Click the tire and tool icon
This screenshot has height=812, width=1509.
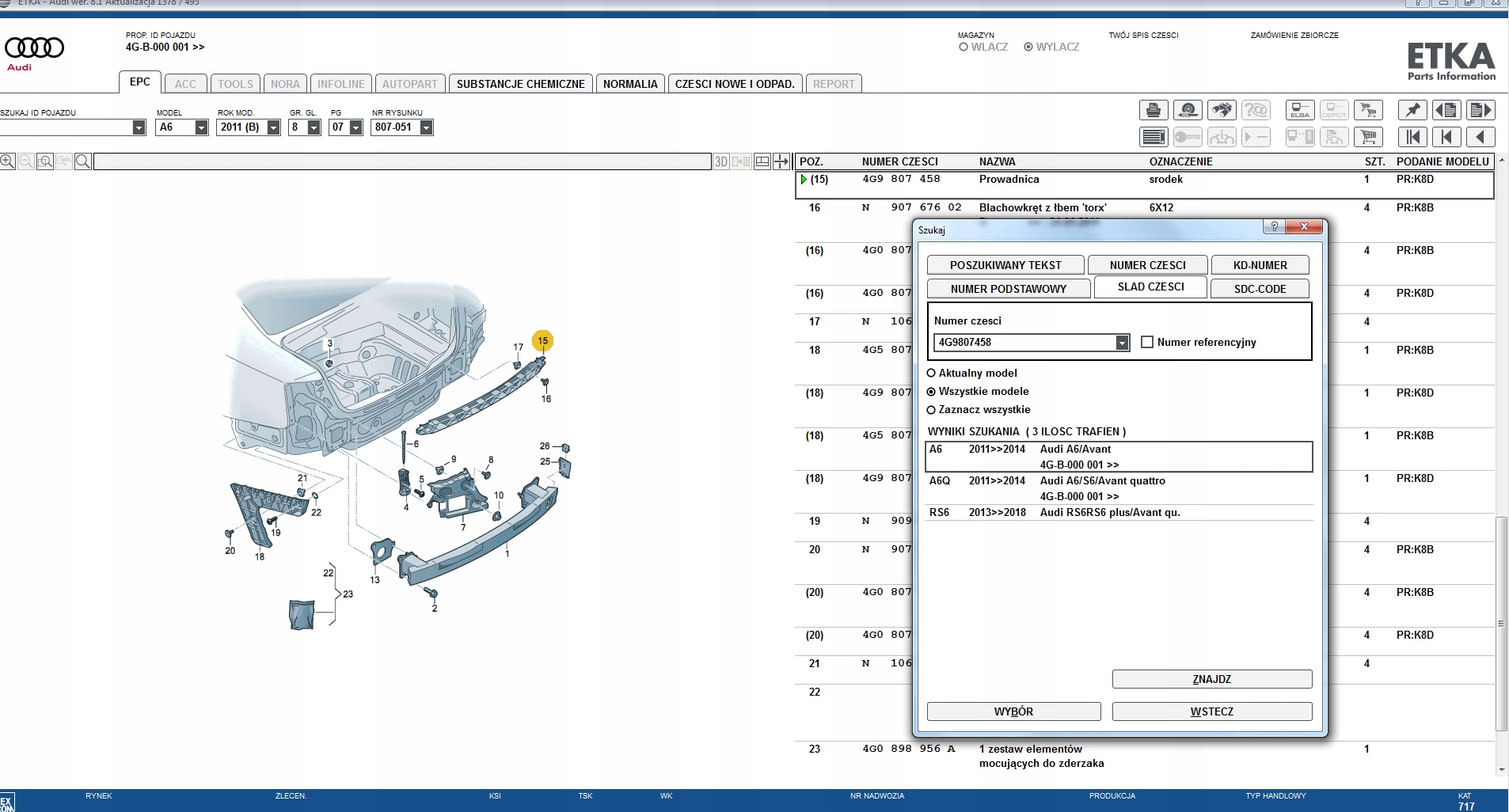1188,110
